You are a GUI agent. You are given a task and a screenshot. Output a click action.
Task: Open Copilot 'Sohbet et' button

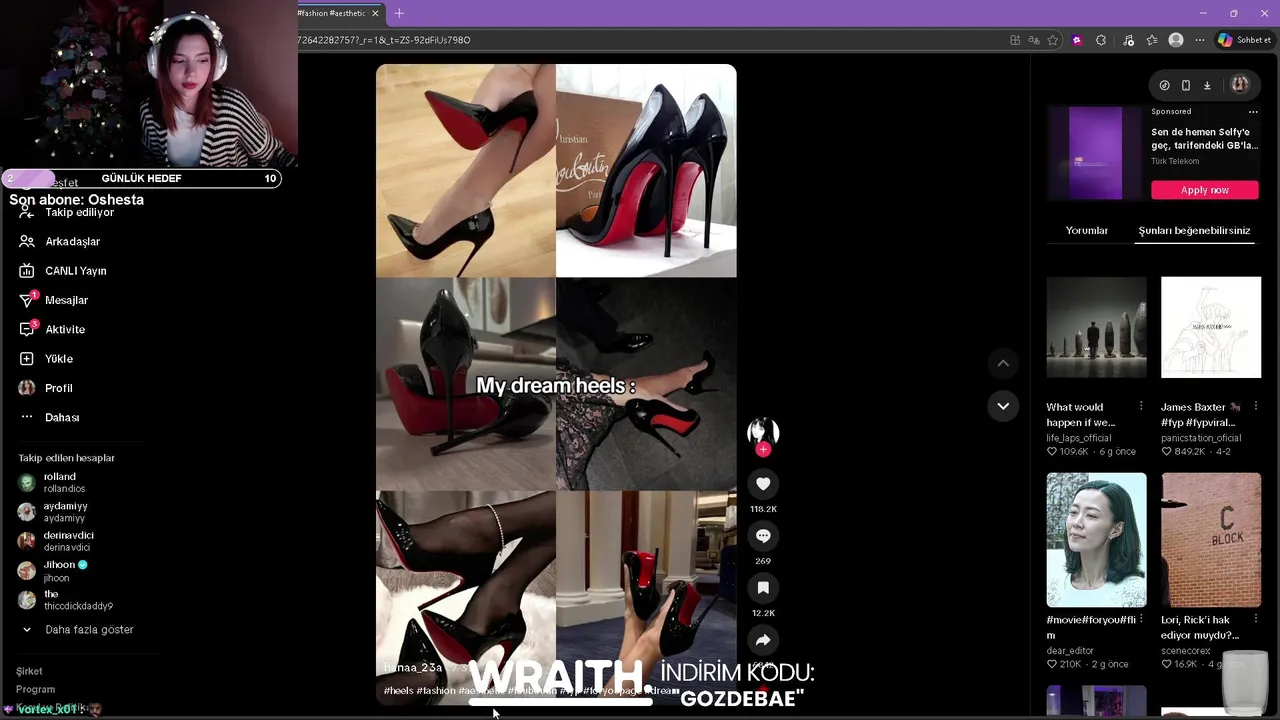1244,40
